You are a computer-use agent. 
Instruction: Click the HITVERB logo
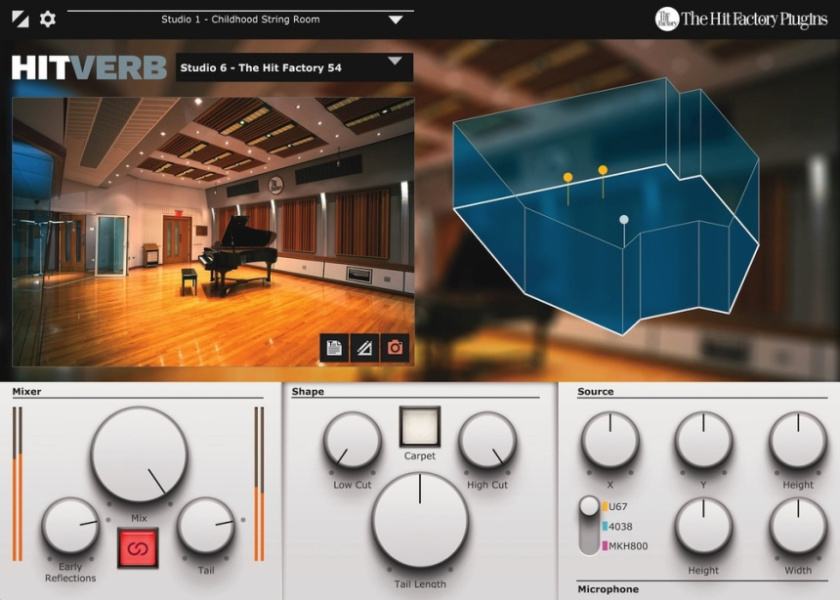89,68
